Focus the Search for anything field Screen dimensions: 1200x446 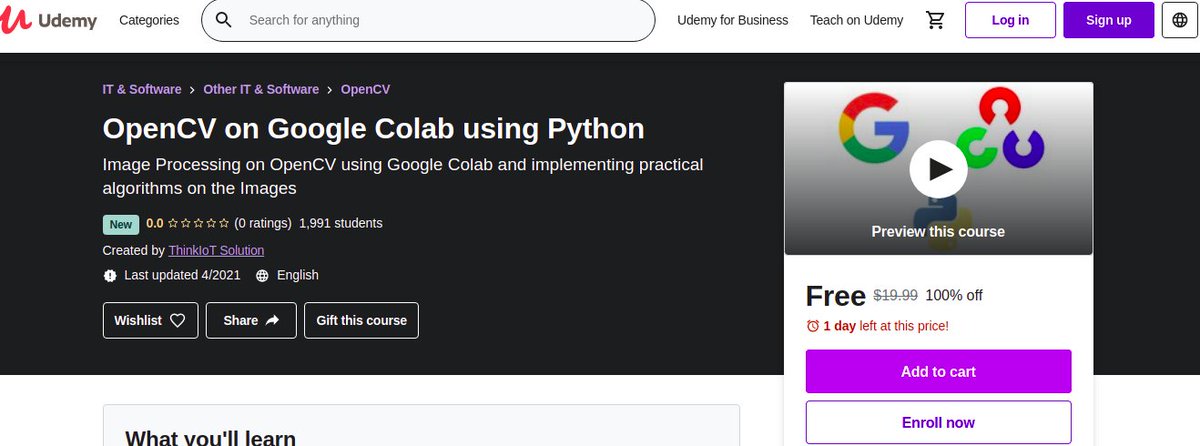[x=428, y=20]
